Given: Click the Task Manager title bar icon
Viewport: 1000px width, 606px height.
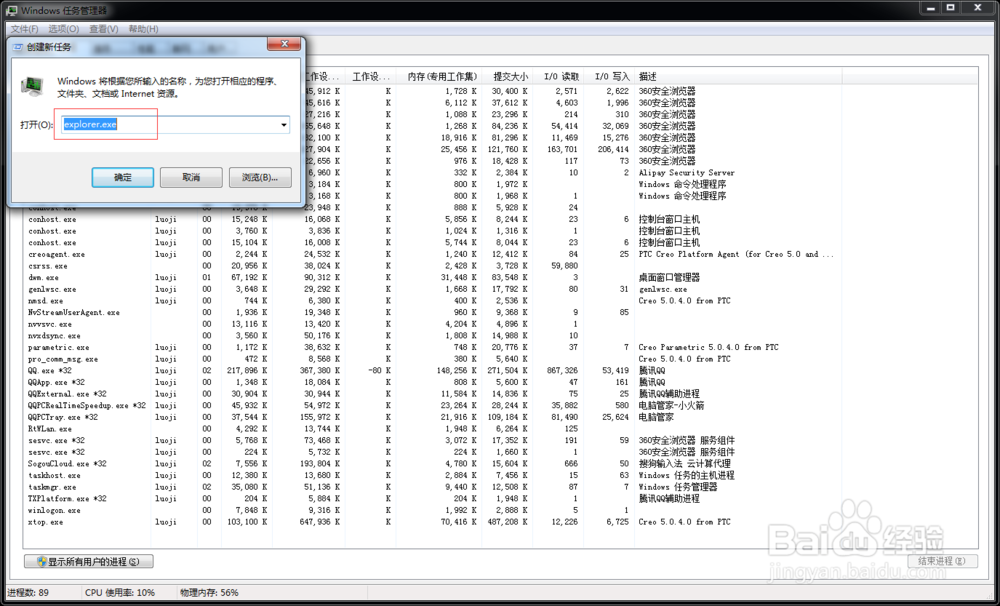Looking at the screenshot, I should tap(11, 10).
